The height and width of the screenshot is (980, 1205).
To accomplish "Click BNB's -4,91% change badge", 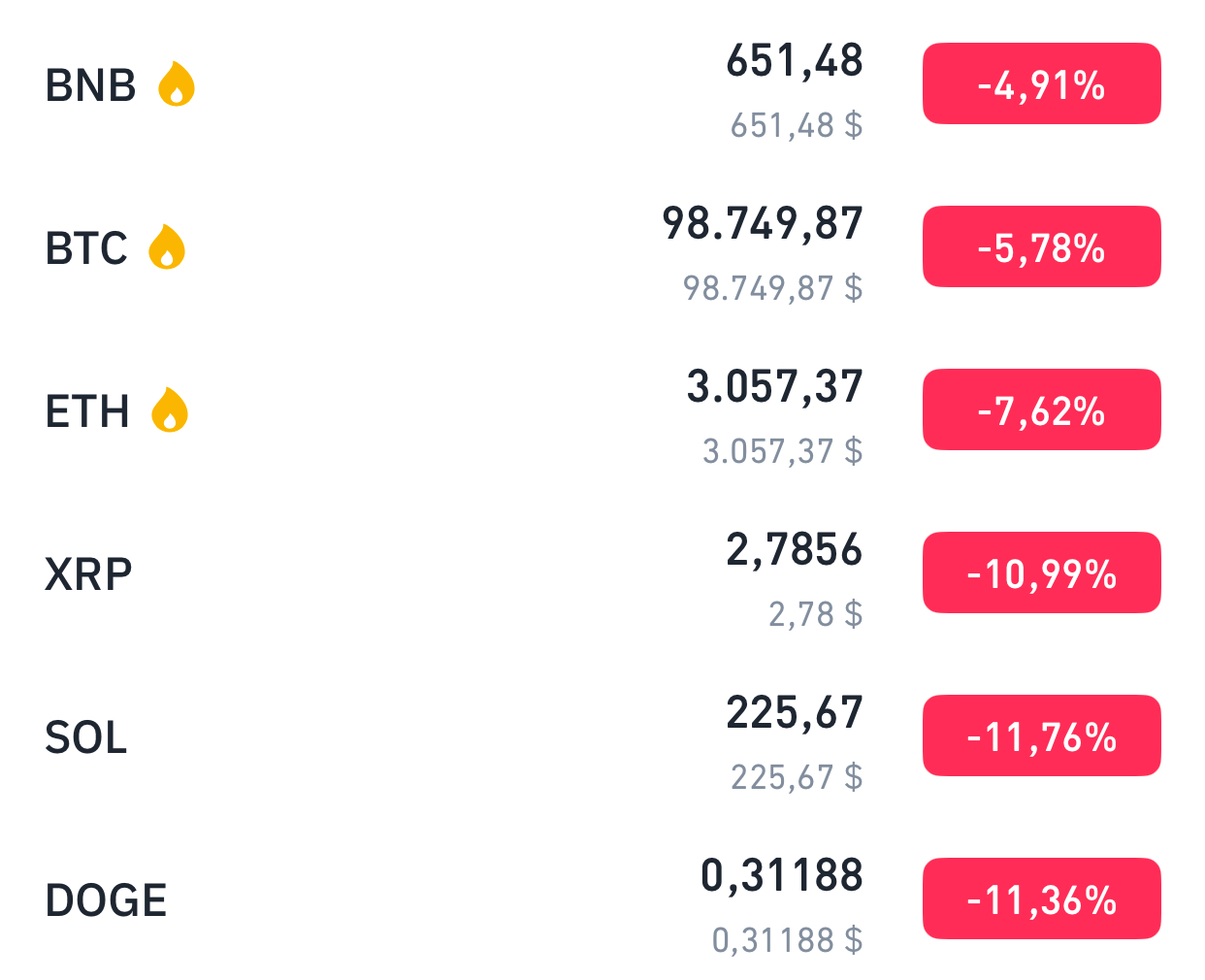I will tap(1041, 84).
